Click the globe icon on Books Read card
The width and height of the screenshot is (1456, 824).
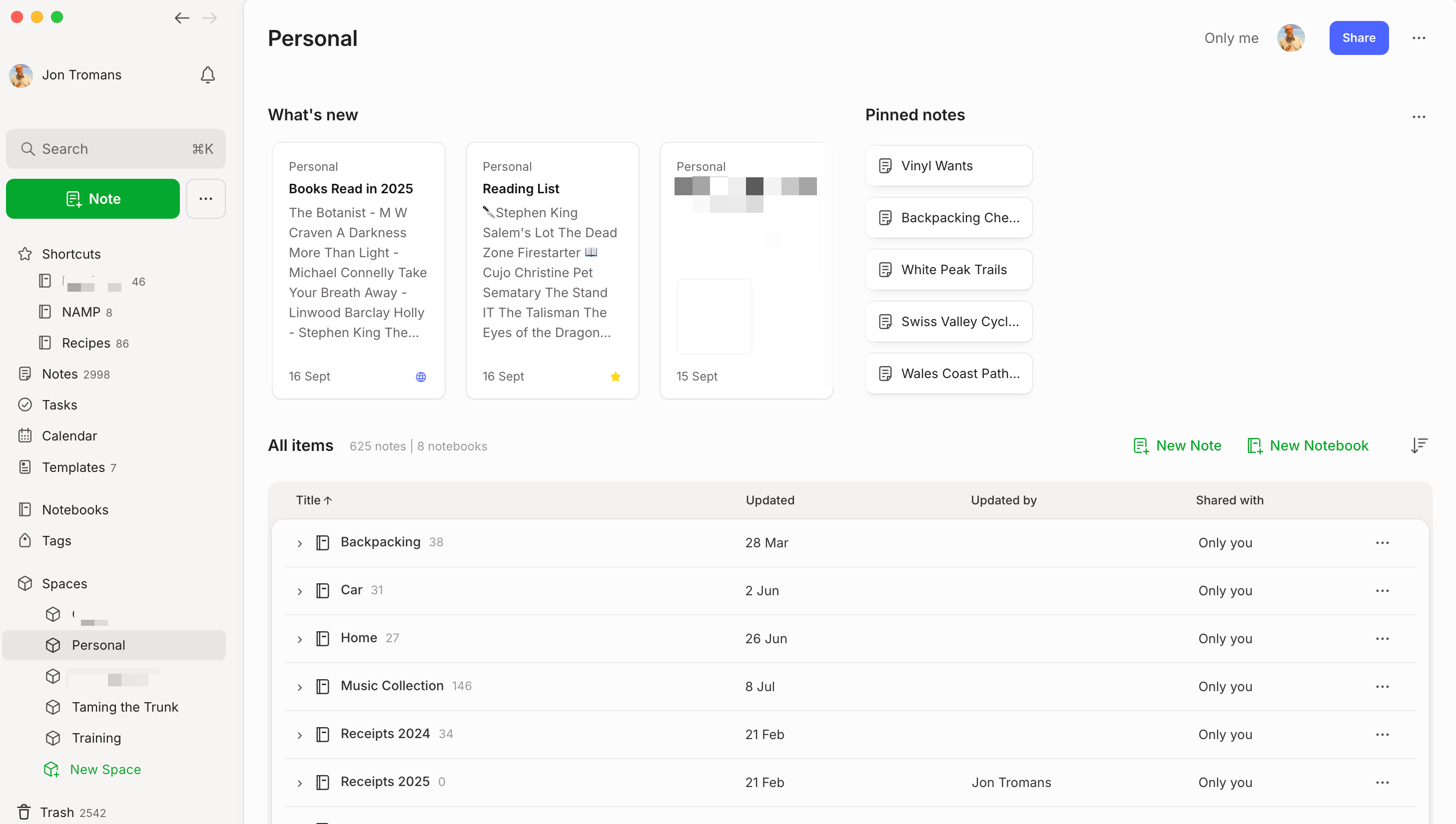pos(421,377)
